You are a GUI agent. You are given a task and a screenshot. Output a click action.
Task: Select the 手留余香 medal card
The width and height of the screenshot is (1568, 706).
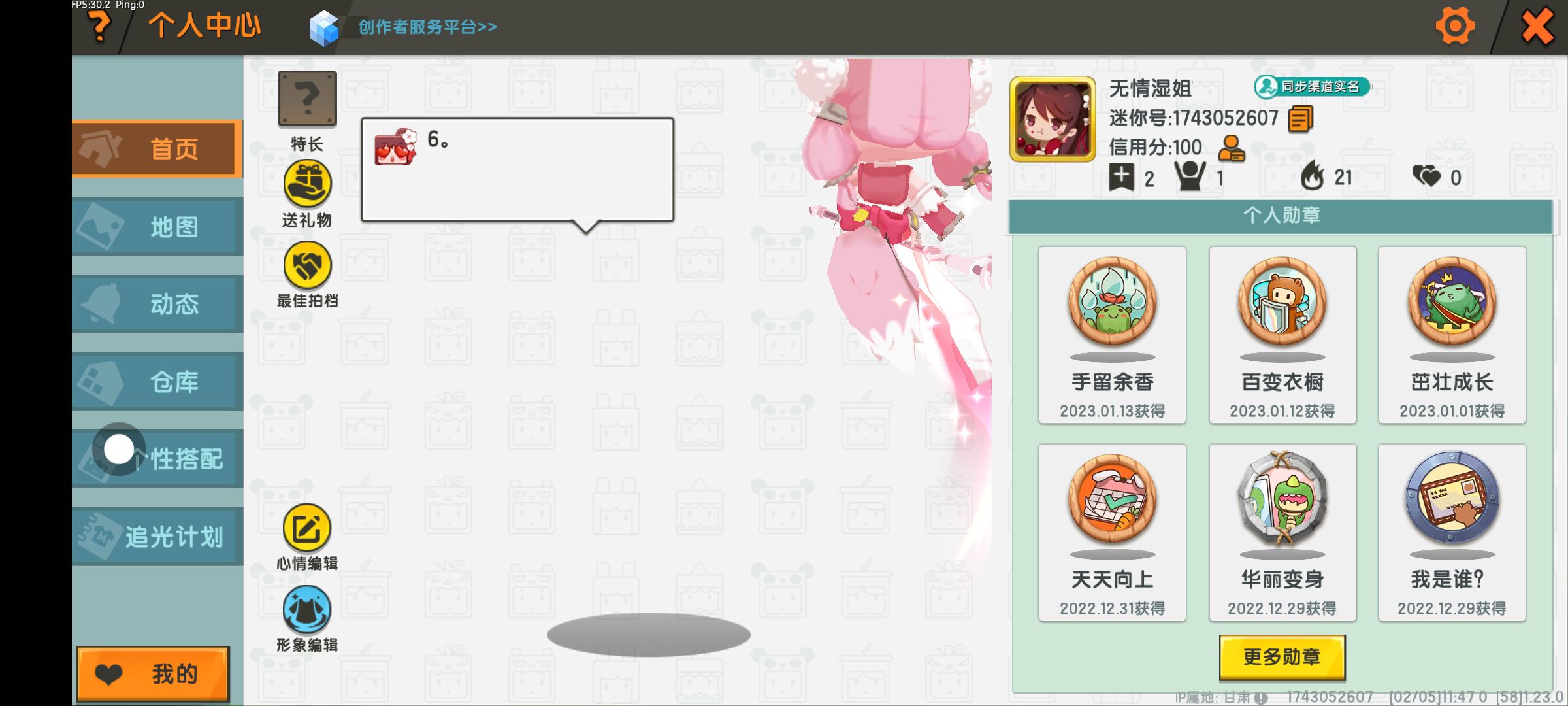coord(1112,335)
